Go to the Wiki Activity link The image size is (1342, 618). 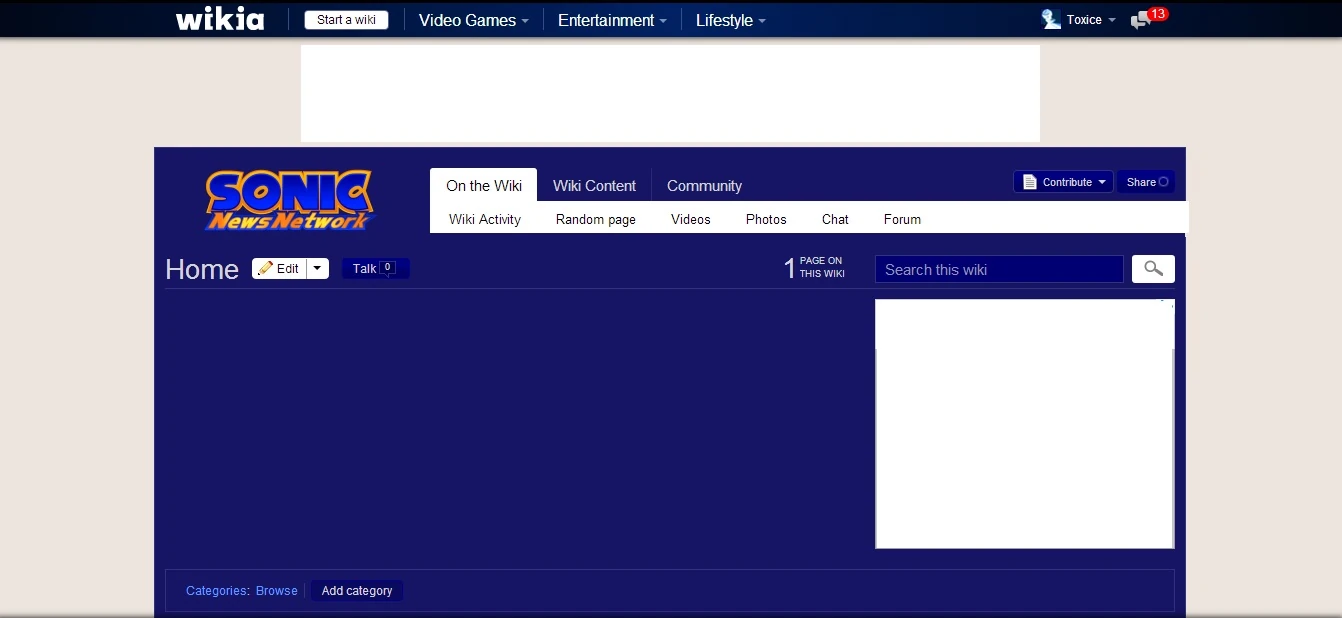point(485,220)
